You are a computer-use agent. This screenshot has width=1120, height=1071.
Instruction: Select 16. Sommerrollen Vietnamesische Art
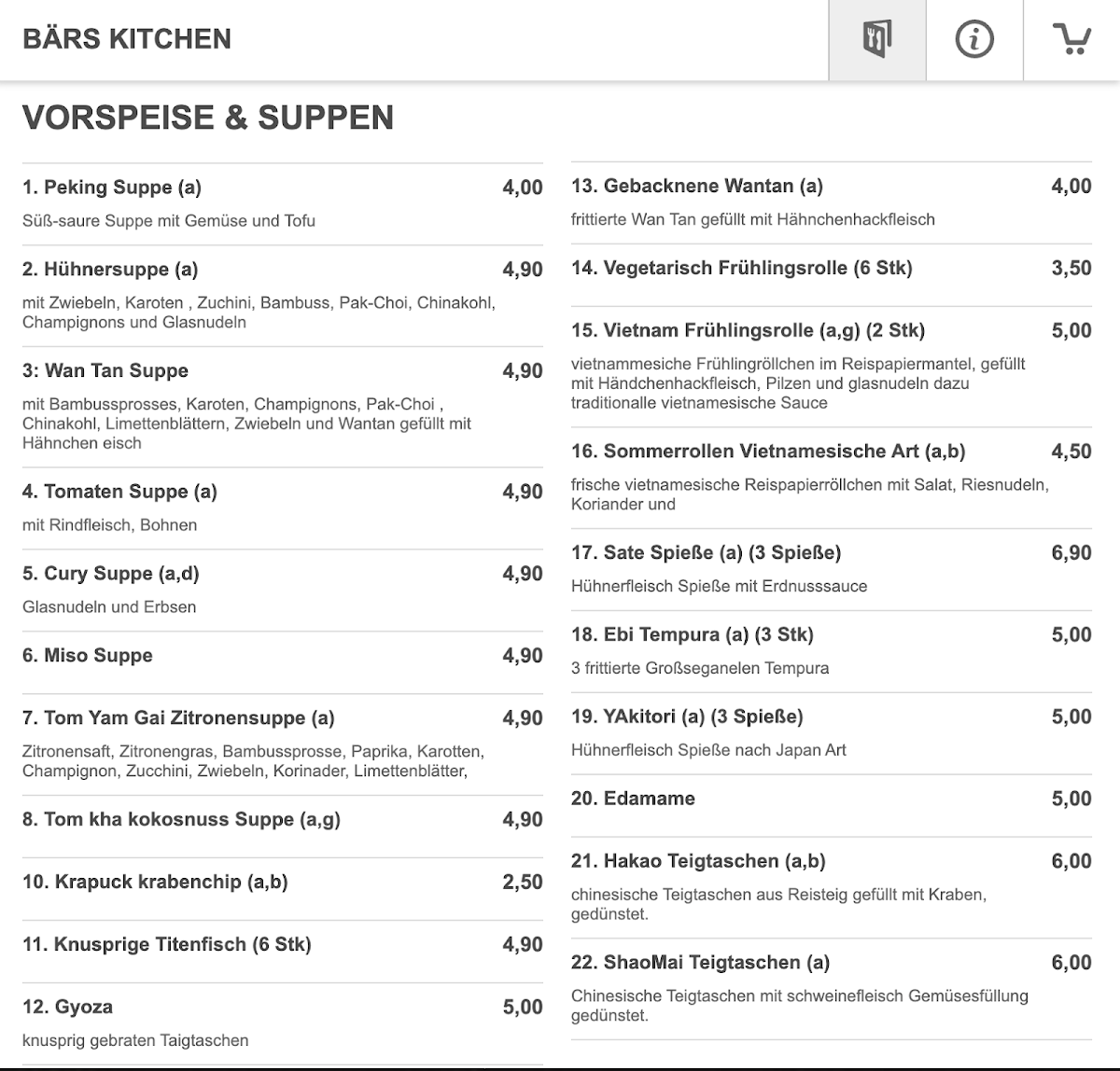point(832,478)
